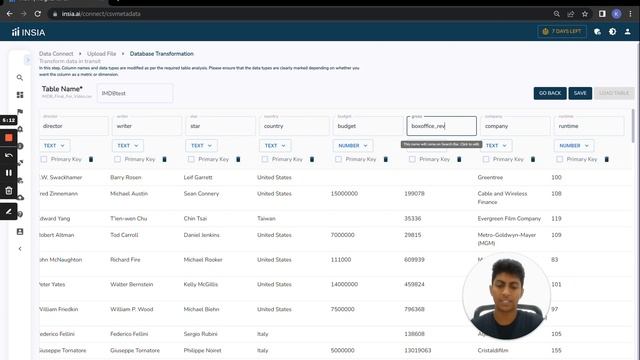Edit the boxoffice_rev column name field

pyautogui.click(x=442, y=126)
